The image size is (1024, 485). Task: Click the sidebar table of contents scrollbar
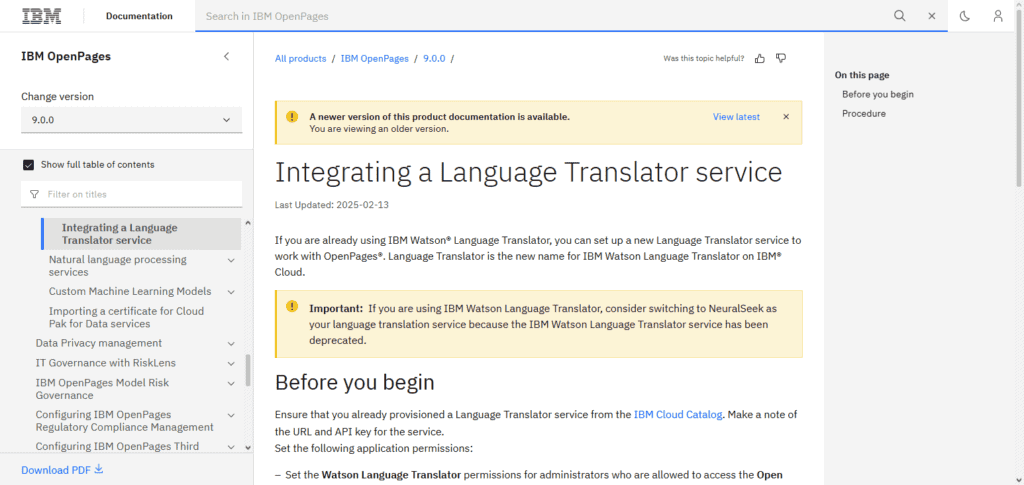[248, 370]
